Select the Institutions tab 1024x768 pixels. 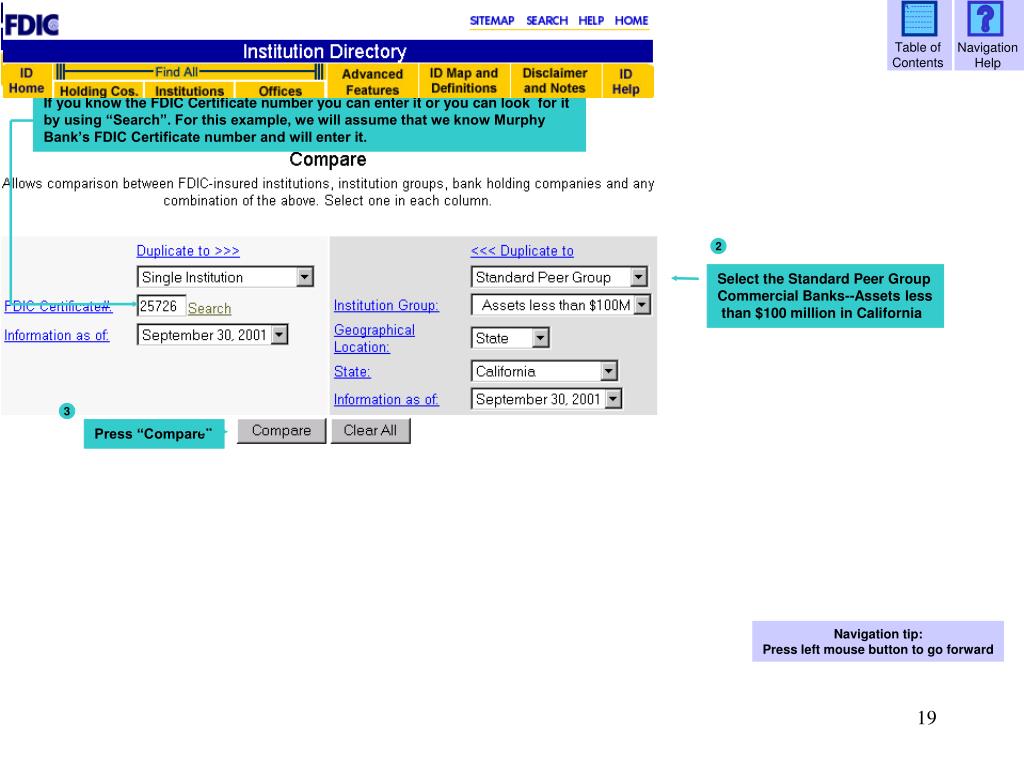pyautogui.click(x=189, y=91)
